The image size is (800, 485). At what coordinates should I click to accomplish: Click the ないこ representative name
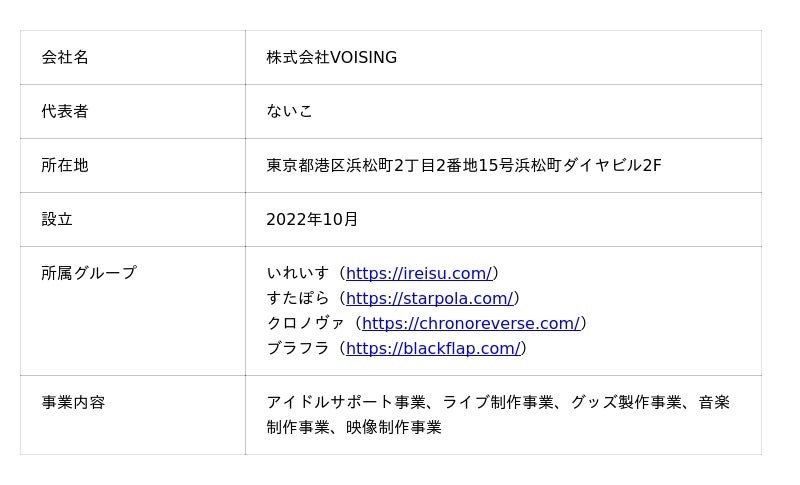click(x=289, y=111)
